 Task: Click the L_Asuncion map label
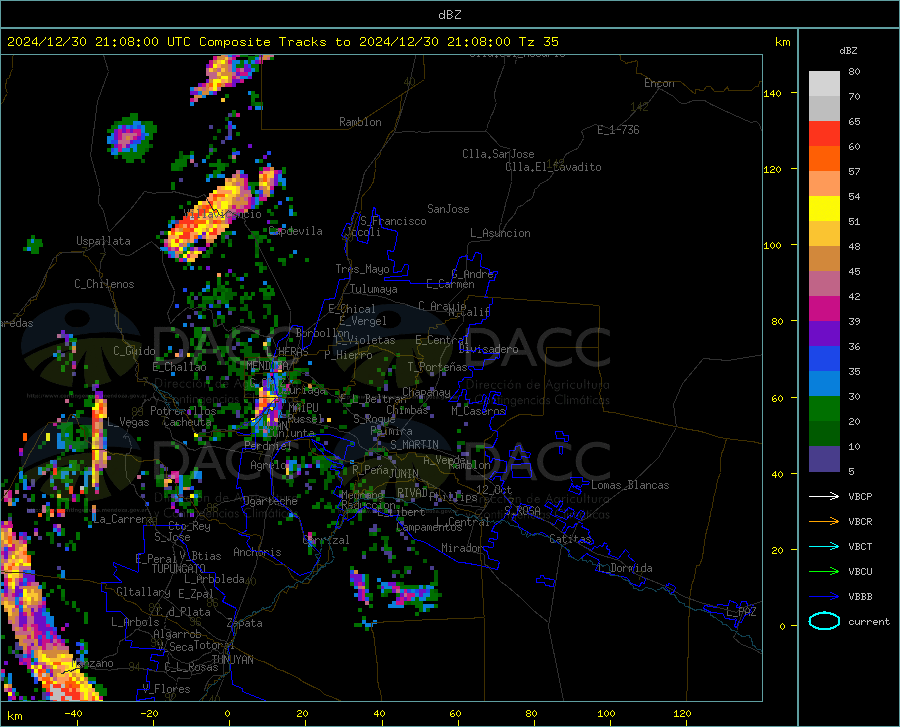tap(500, 233)
